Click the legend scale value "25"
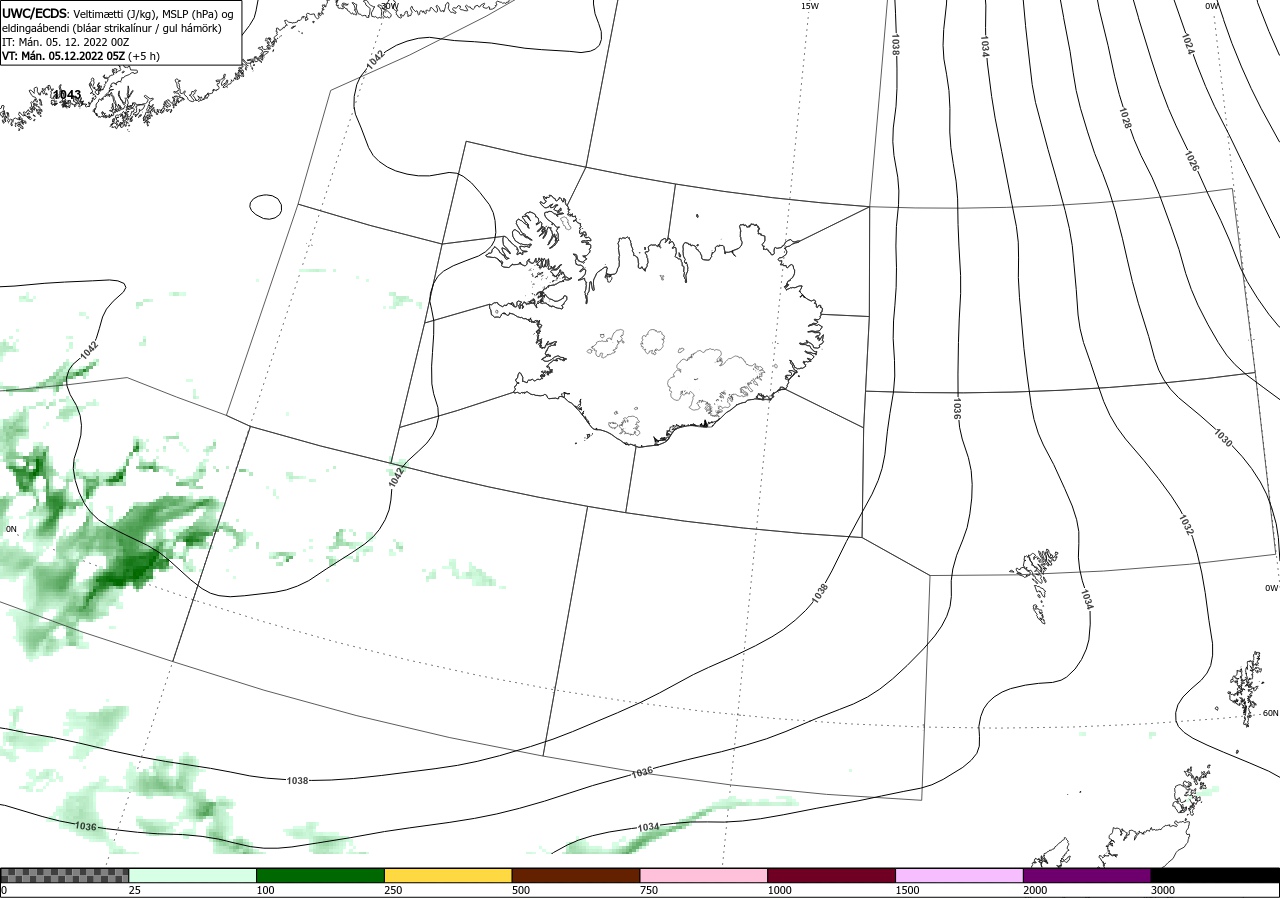This screenshot has width=1280, height=898. [x=134, y=890]
